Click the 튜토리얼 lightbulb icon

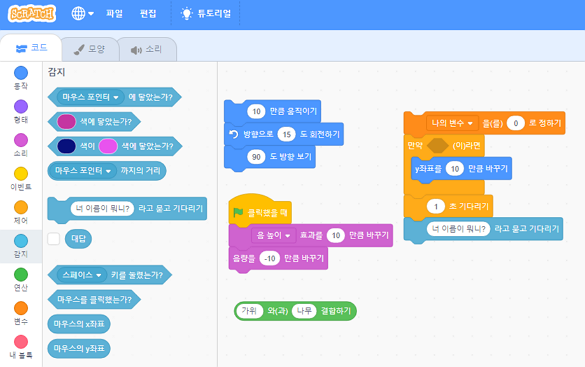click(186, 14)
